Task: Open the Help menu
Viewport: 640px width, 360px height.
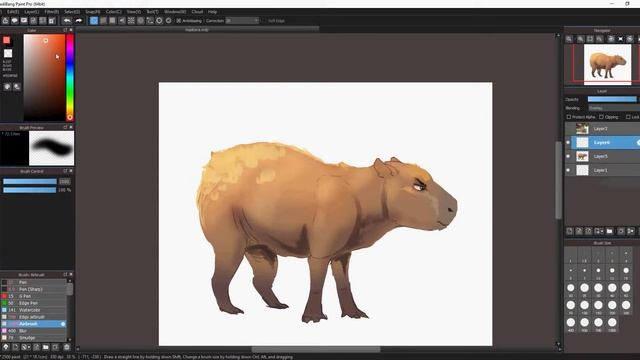Action: point(212,12)
